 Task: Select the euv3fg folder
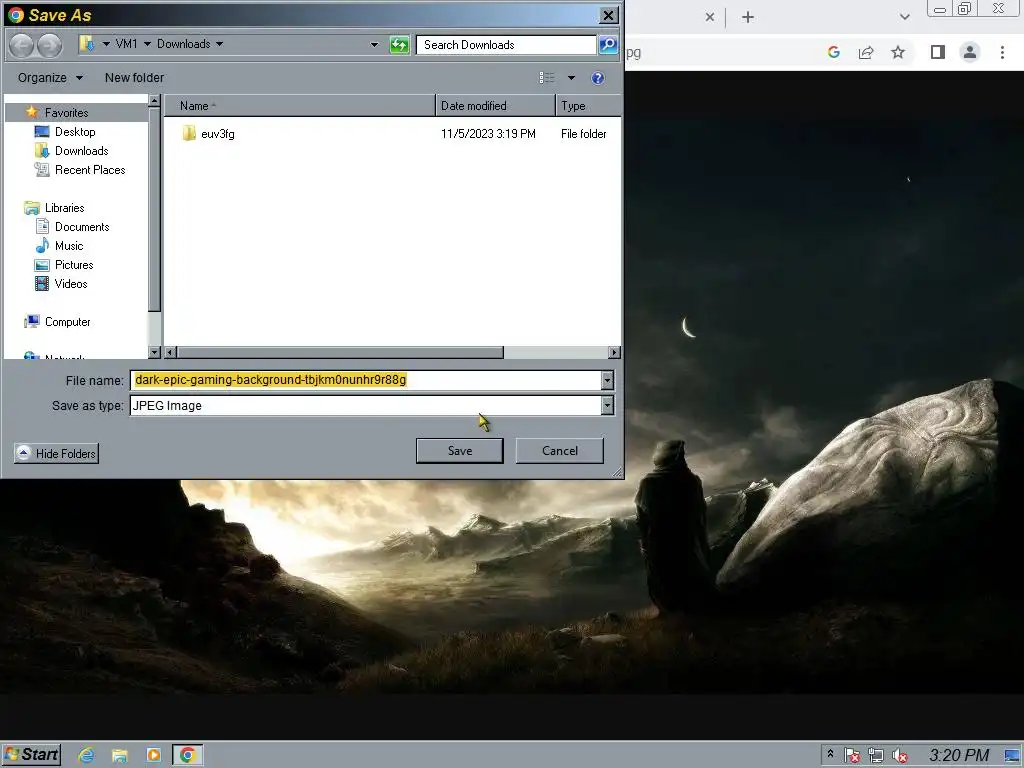[x=217, y=134]
